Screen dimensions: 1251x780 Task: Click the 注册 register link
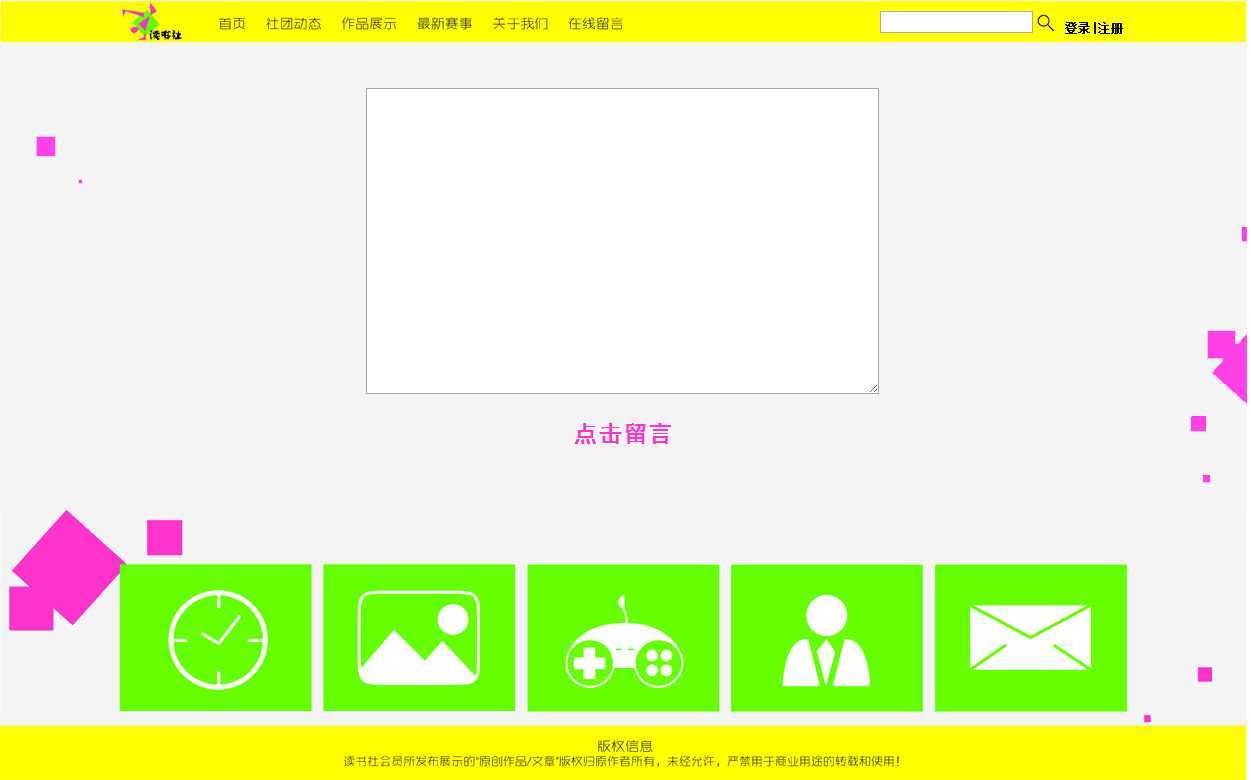(x=1111, y=29)
